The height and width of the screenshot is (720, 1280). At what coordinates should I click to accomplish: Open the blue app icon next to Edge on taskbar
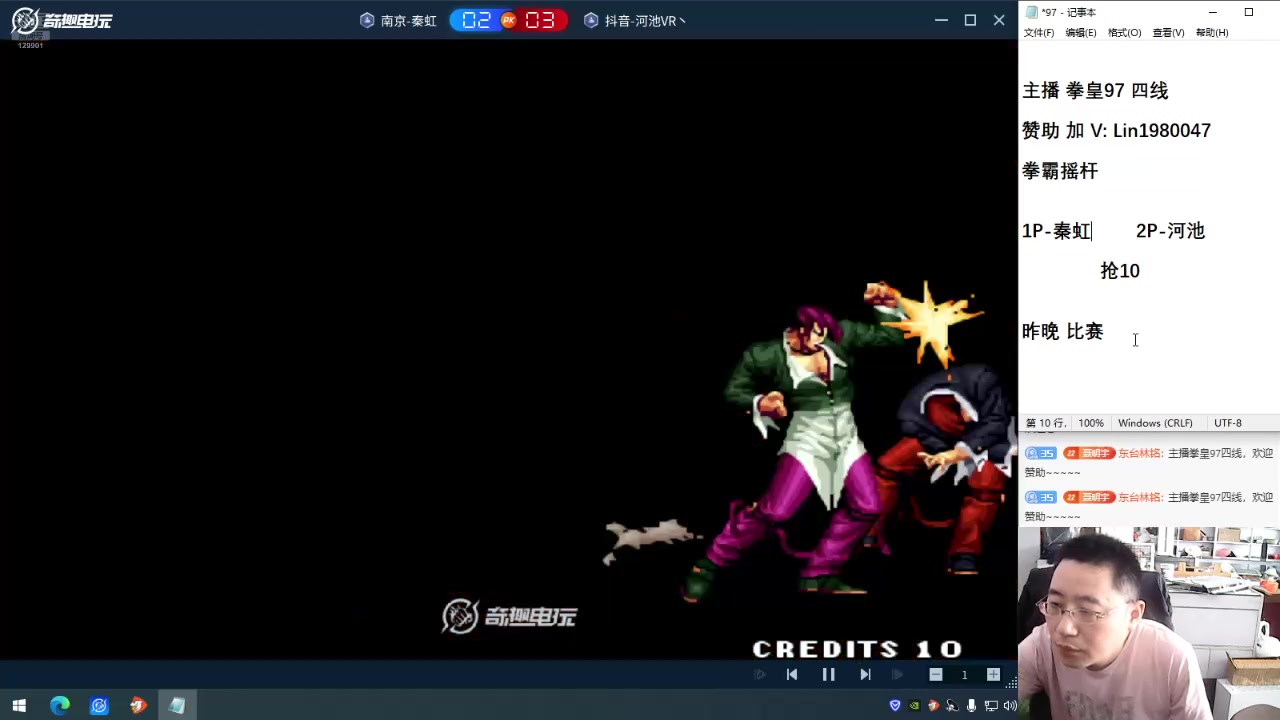99,705
